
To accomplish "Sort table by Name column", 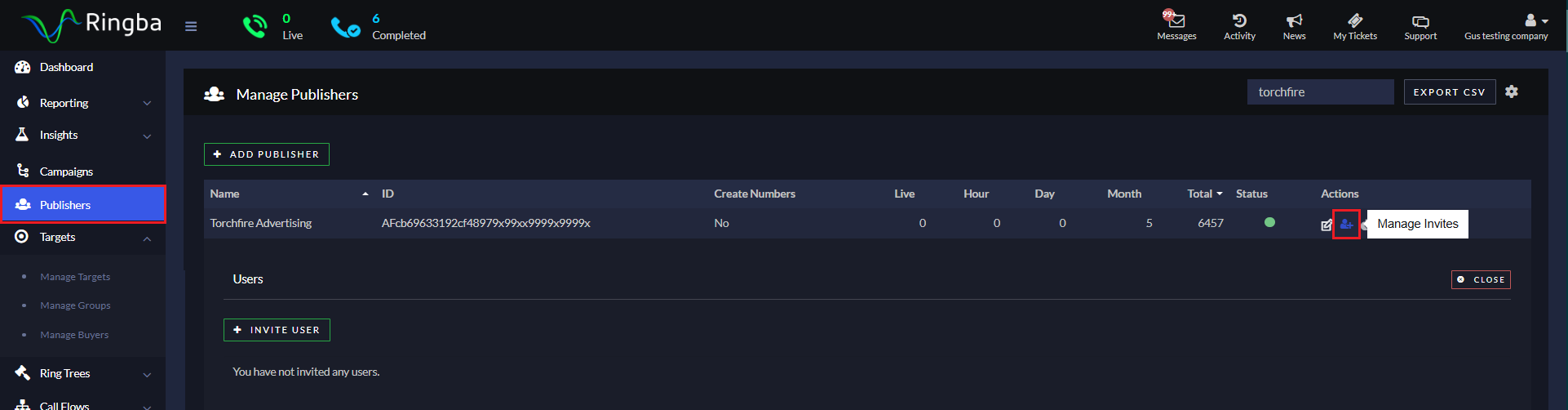I will [x=224, y=194].
